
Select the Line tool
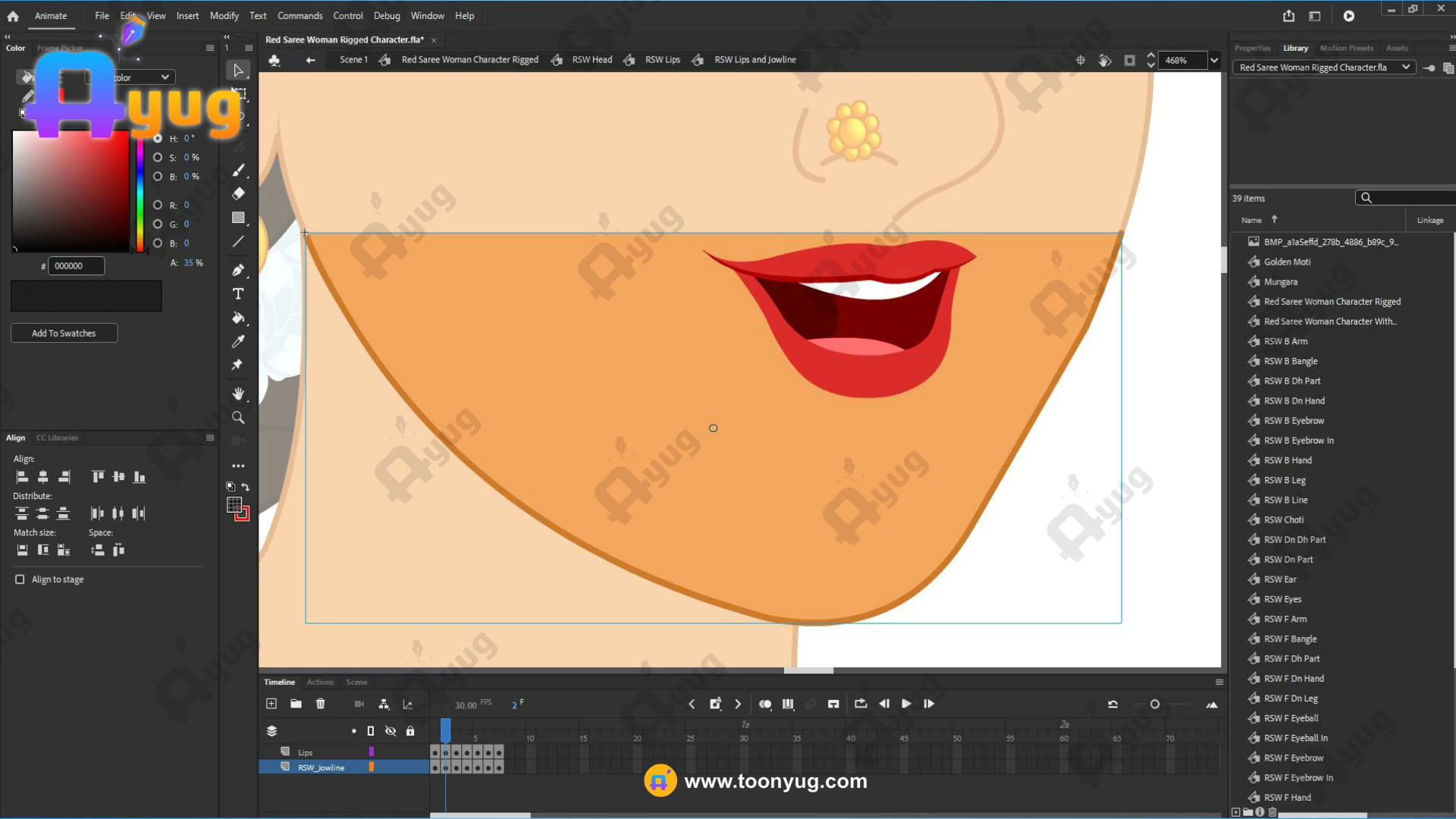[x=238, y=242]
